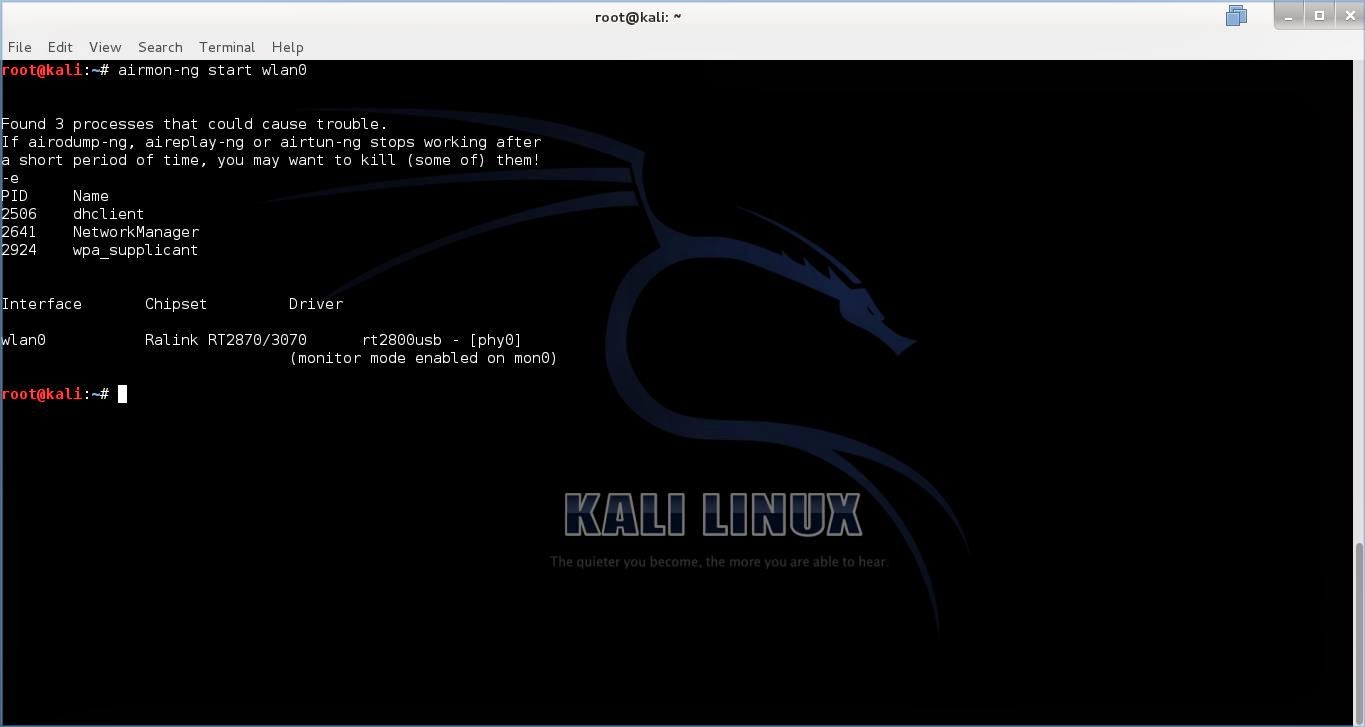Viewport: 1365px width, 727px height.
Task: Maximize the terminal window
Action: click(x=1319, y=15)
